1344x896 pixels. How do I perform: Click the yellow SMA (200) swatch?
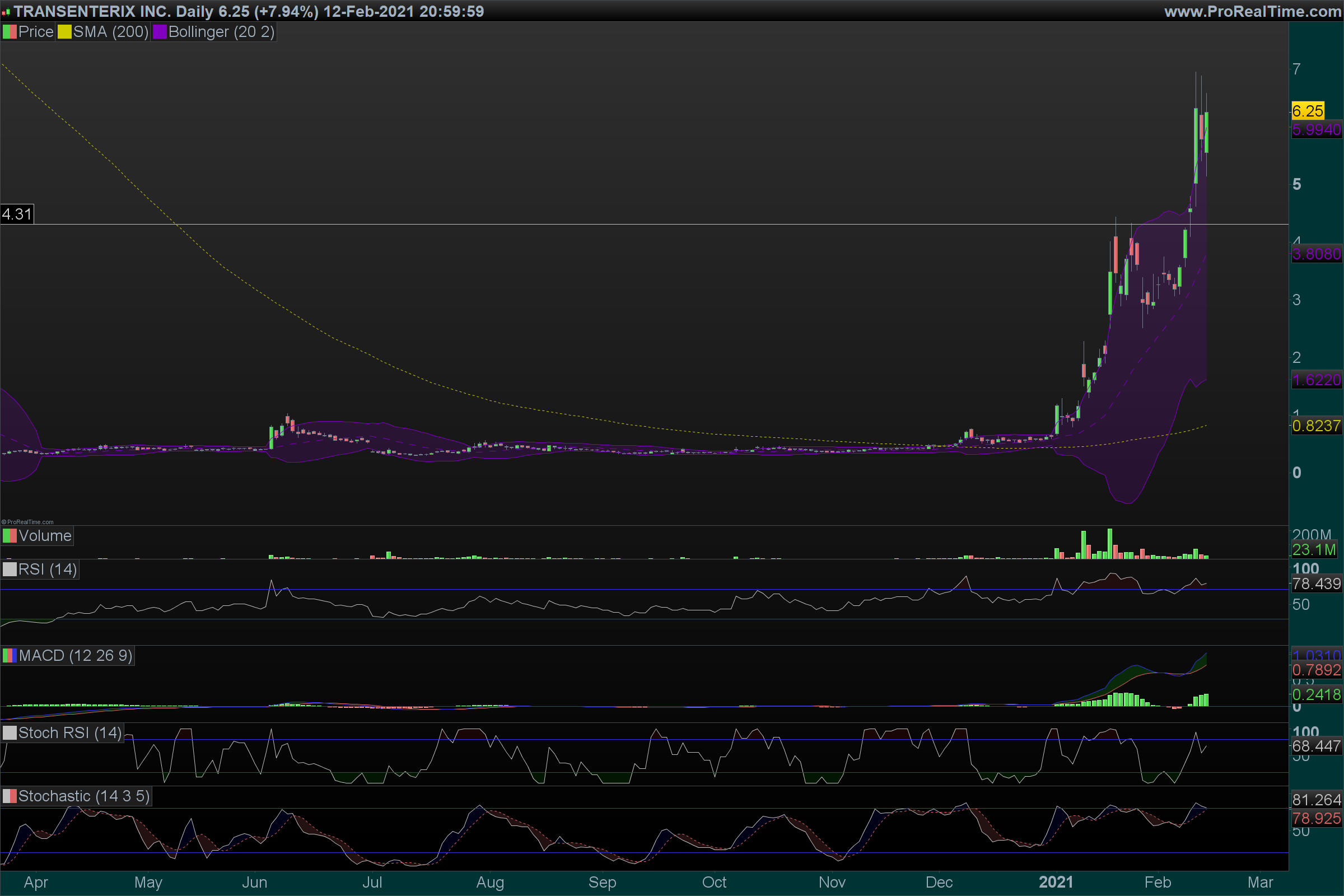[64, 32]
